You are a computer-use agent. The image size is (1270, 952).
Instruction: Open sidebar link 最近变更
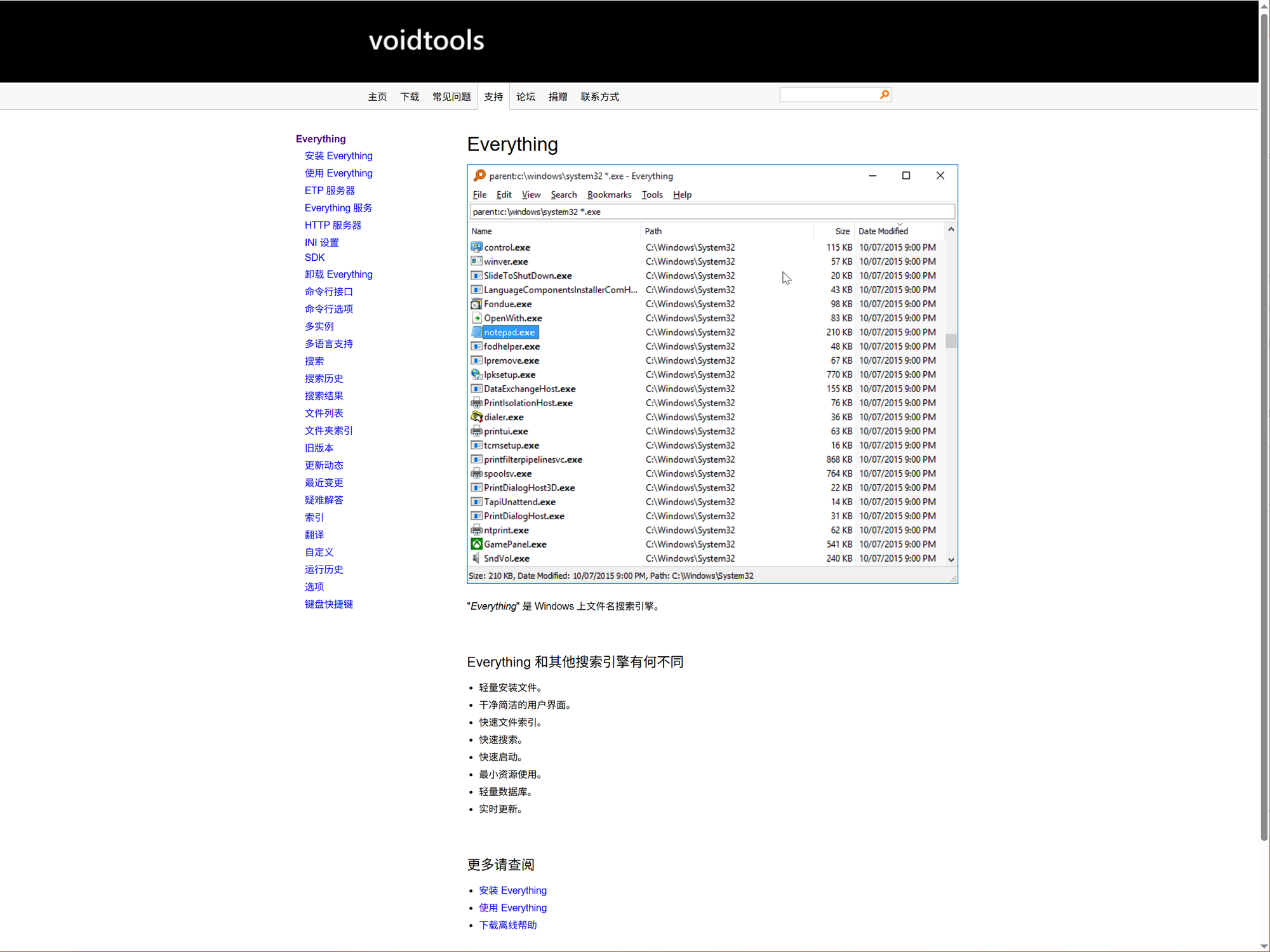coord(324,483)
